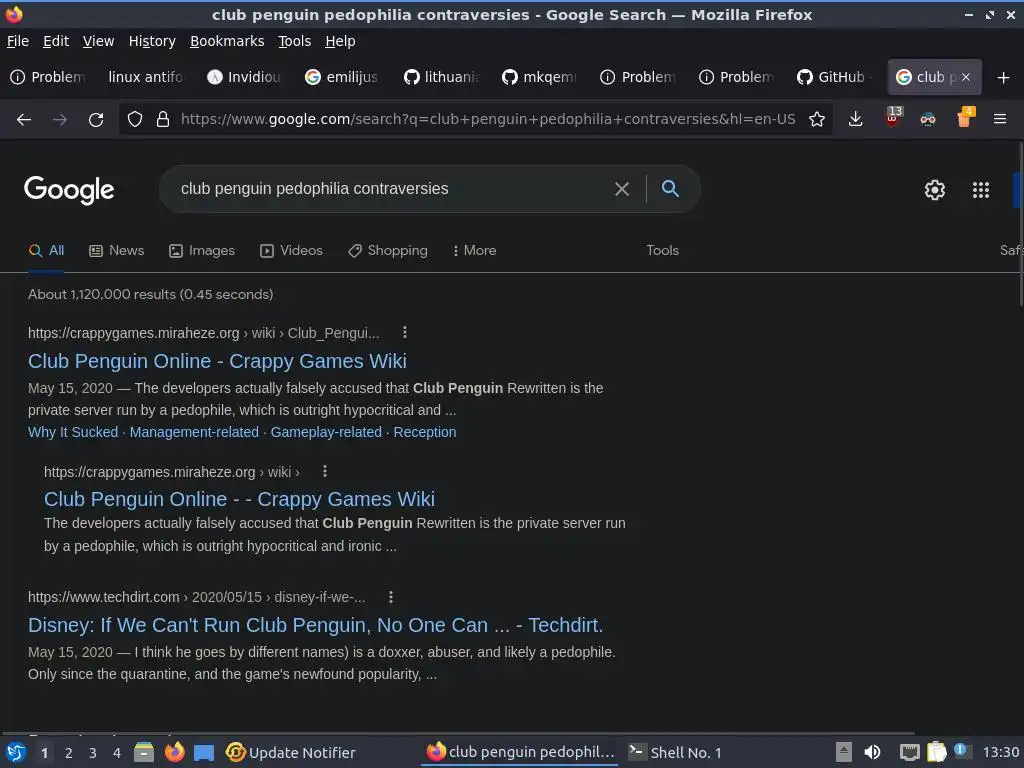Open the desktop start menu
This screenshot has width=1024, height=768.
(x=16, y=752)
